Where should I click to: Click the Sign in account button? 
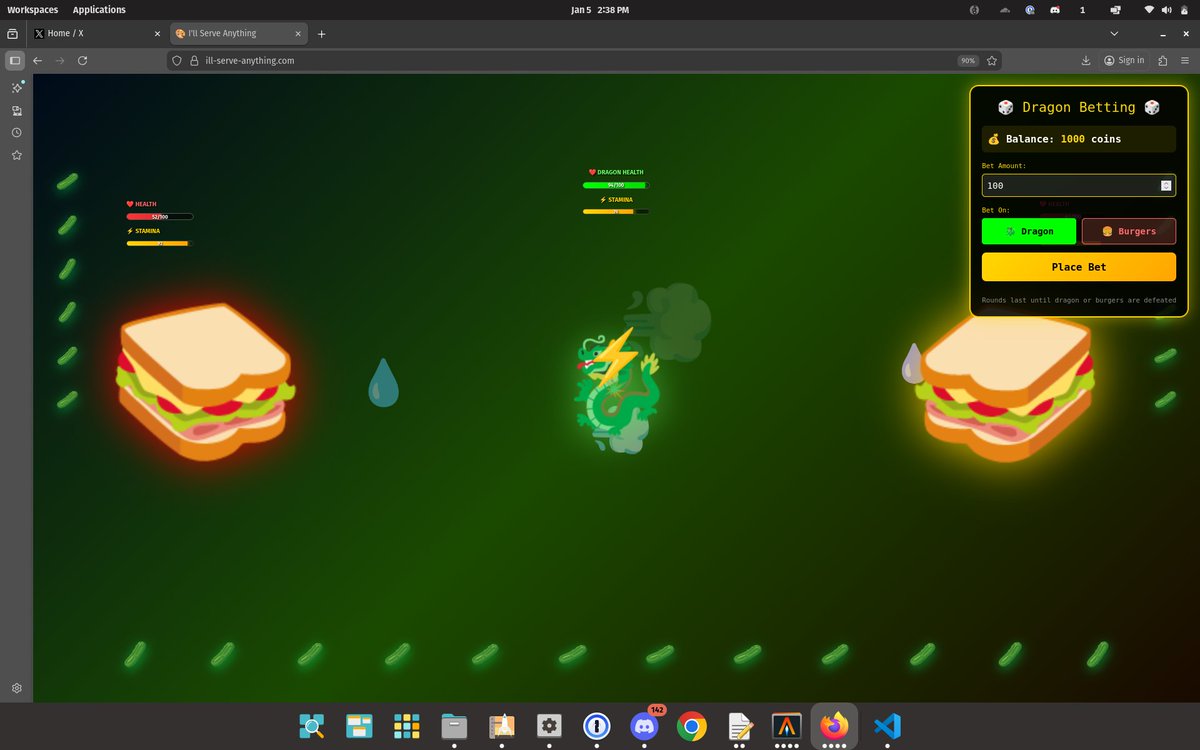[1124, 60]
